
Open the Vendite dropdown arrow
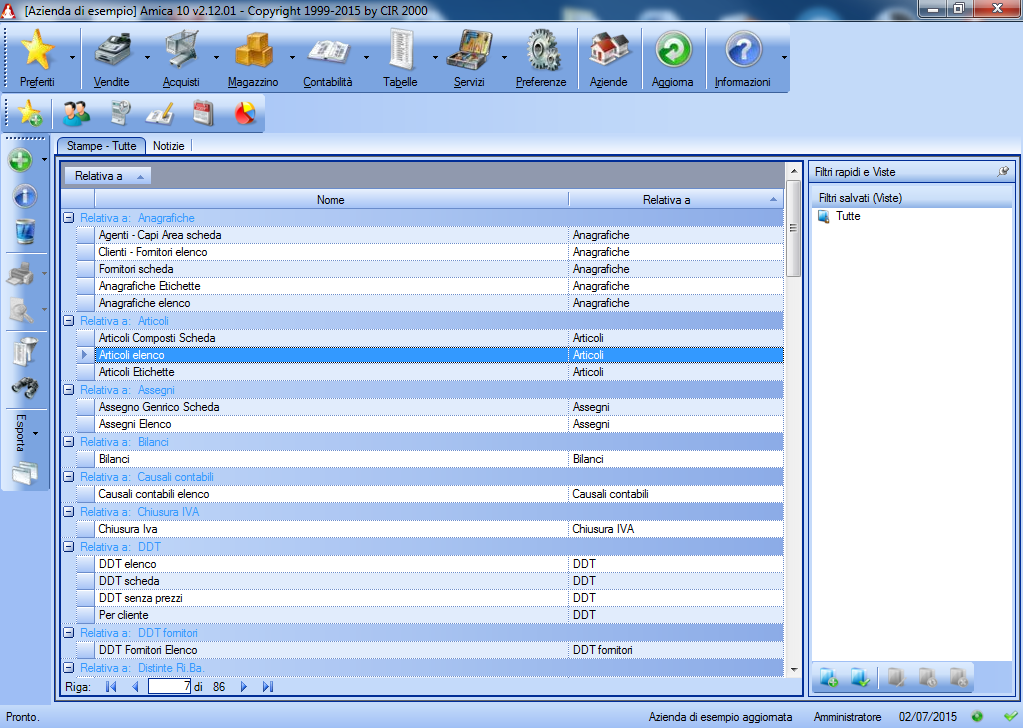tap(147, 57)
